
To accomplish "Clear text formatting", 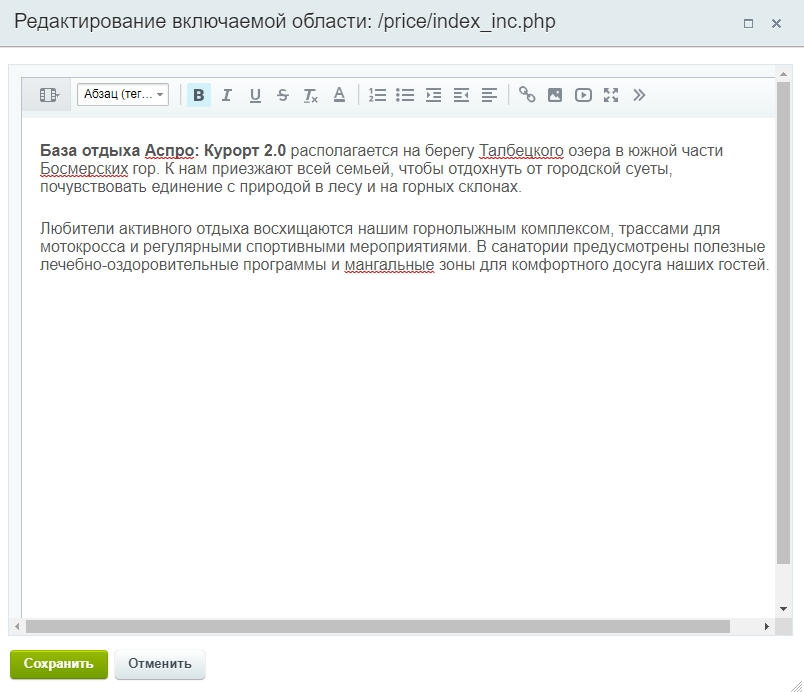I will [x=311, y=95].
